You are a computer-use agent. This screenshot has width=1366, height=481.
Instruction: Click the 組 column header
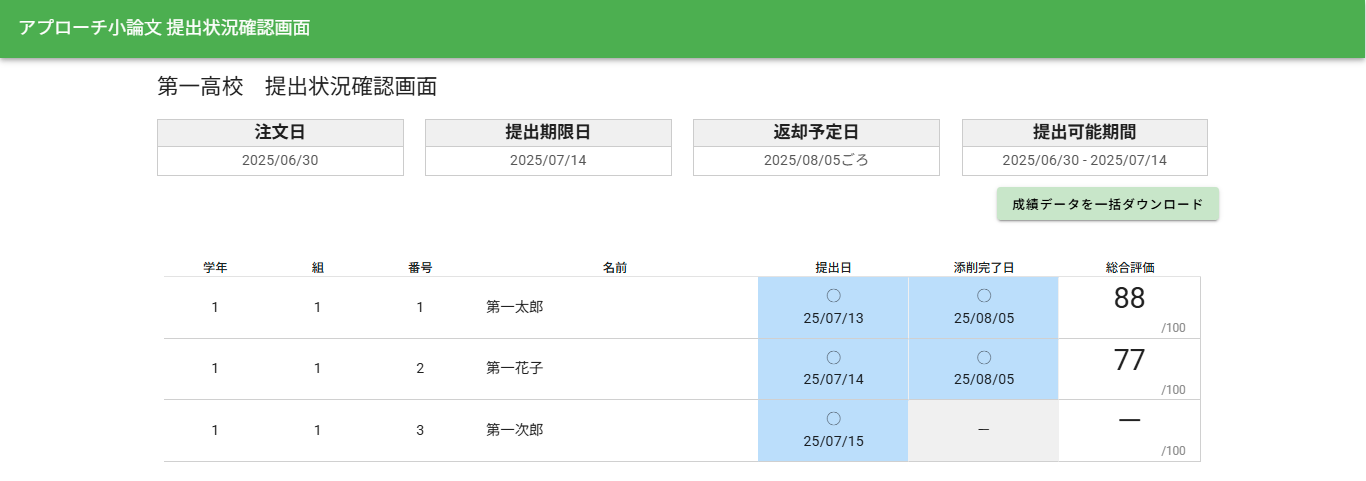317,268
